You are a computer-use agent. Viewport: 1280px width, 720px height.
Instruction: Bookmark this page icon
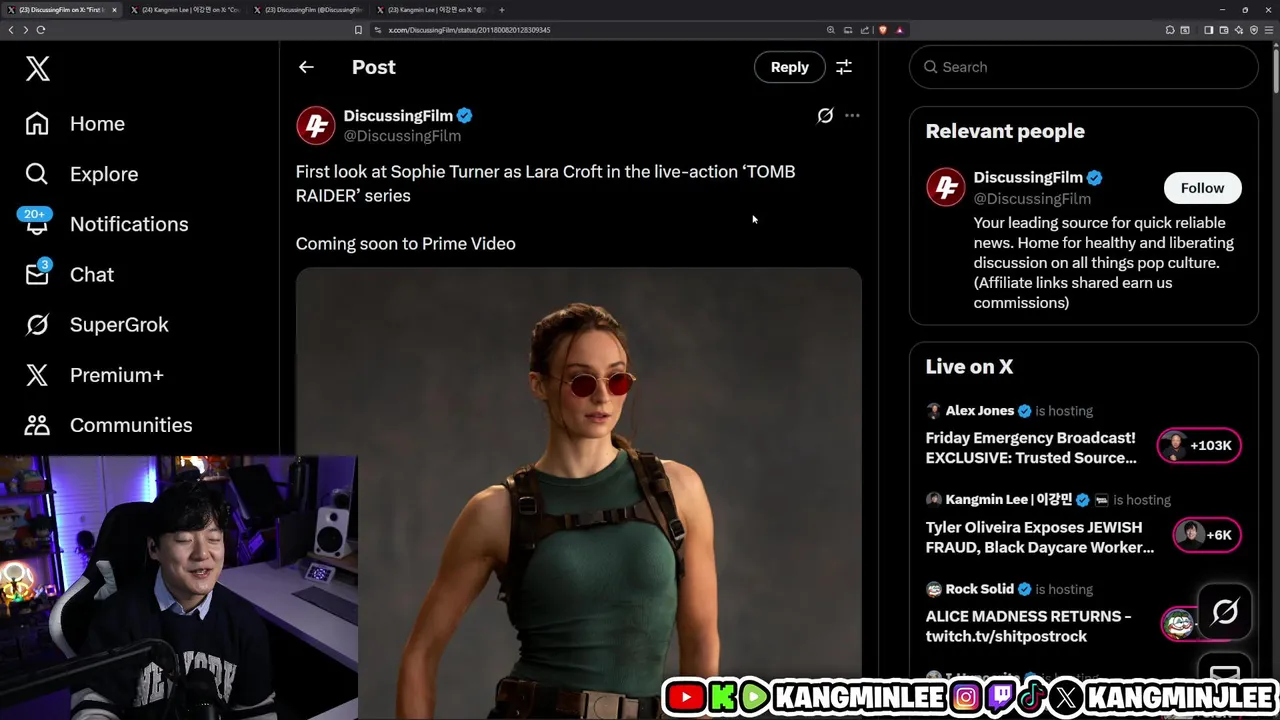(x=358, y=30)
